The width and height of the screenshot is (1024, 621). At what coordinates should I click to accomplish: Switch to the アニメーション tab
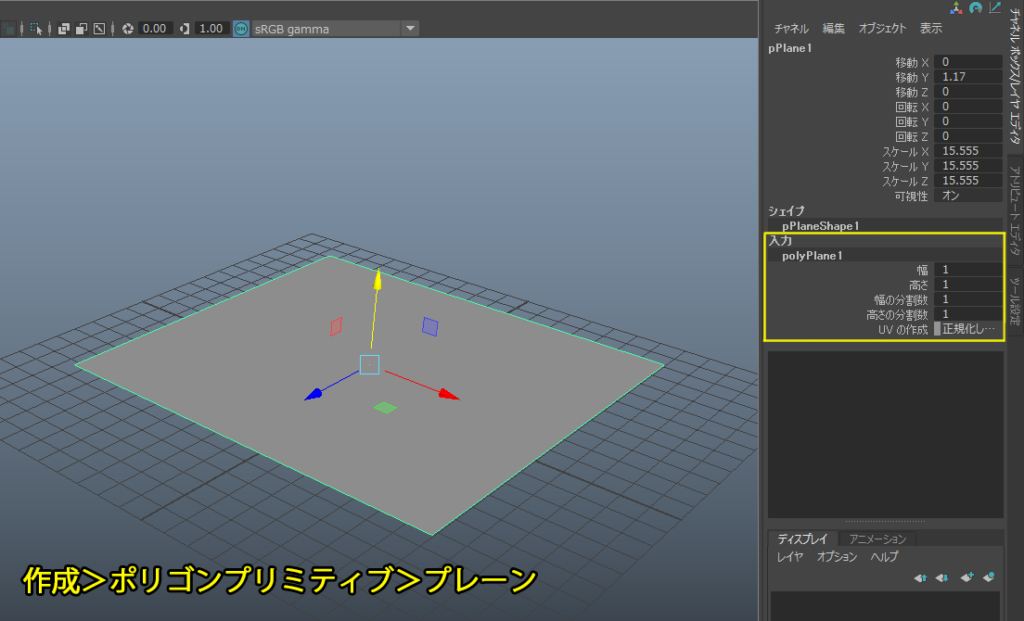(877, 539)
